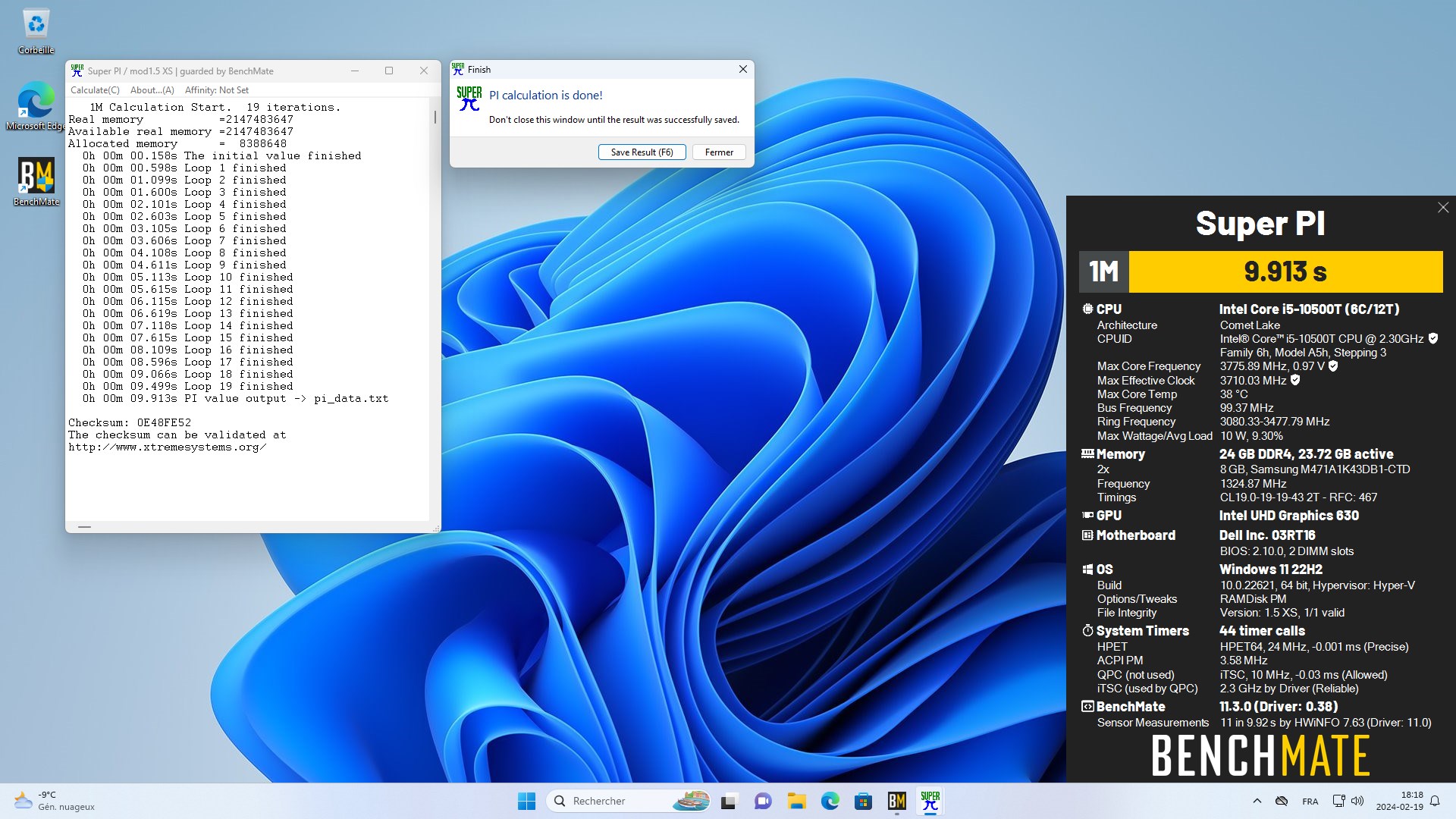Click the 11.3.0 (Driver: 0.38) version text
Image resolution: width=1456 pixels, height=819 pixels.
click(x=1279, y=706)
